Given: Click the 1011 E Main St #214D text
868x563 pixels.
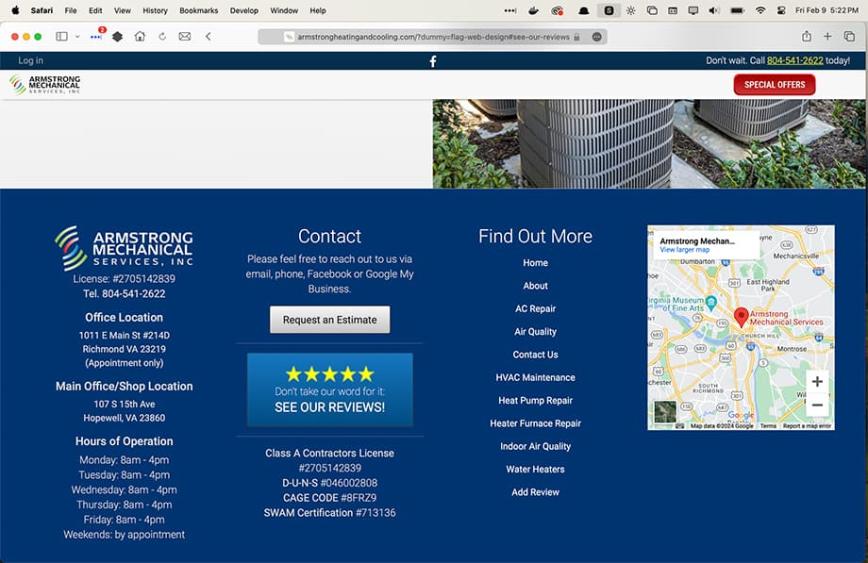Looking at the screenshot, I should click(x=124, y=335).
